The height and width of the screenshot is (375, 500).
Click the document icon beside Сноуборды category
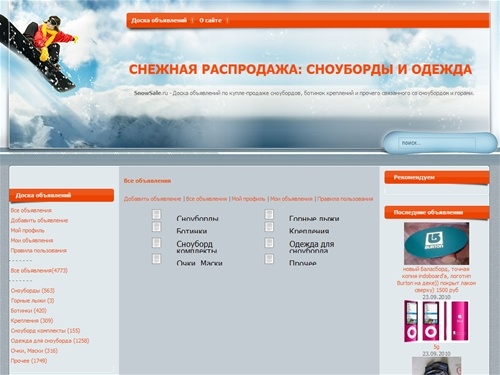157,214
